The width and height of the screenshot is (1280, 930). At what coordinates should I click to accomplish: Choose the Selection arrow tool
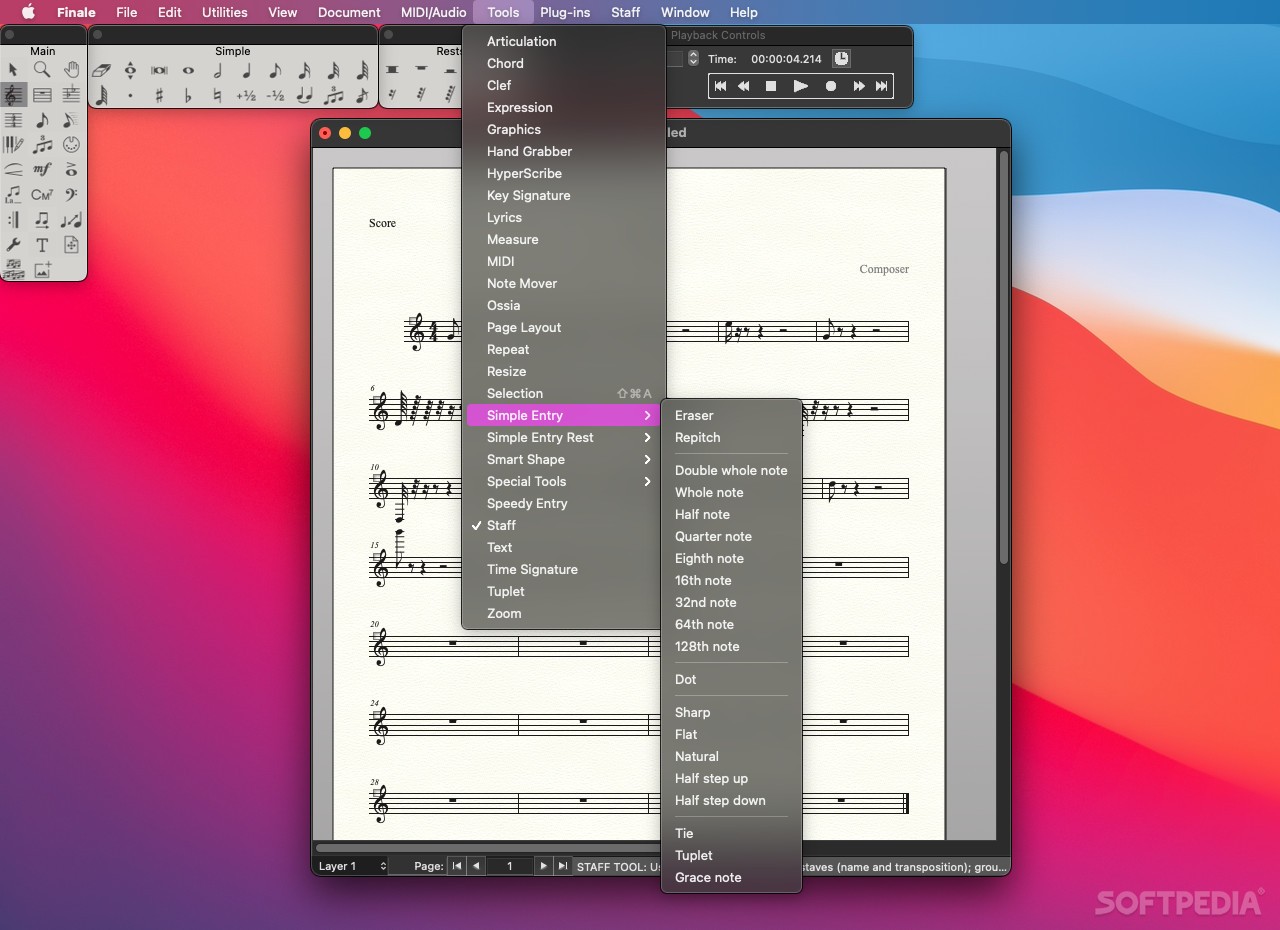click(13, 69)
